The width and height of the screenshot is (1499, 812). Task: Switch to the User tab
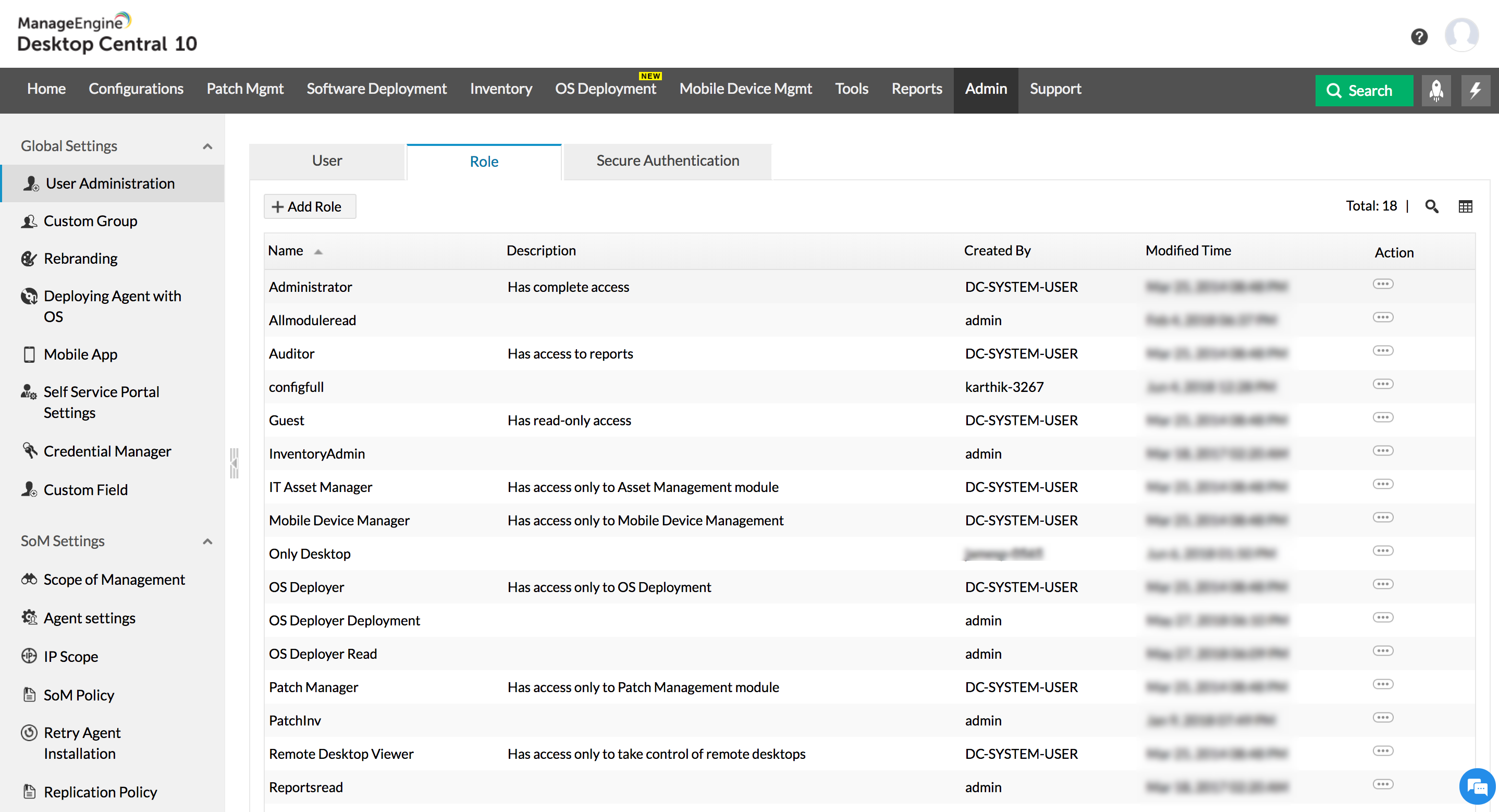(x=327, y=161)
